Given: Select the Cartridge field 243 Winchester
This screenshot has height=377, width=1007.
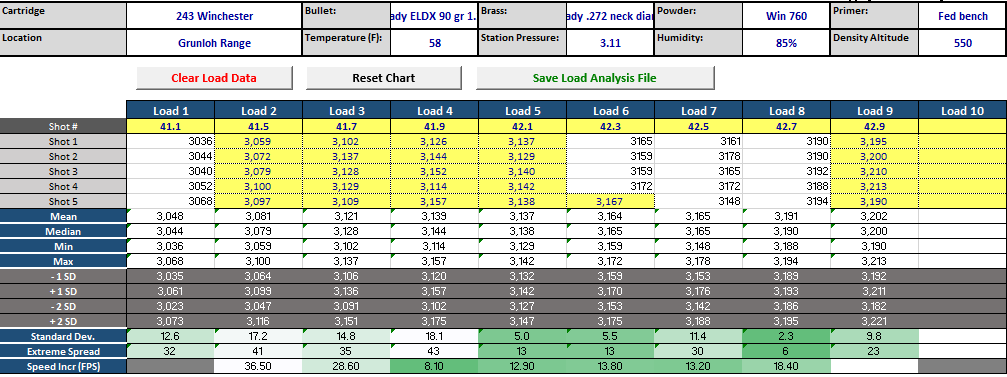Looking at the screenshot, I should tap(214, 16).
